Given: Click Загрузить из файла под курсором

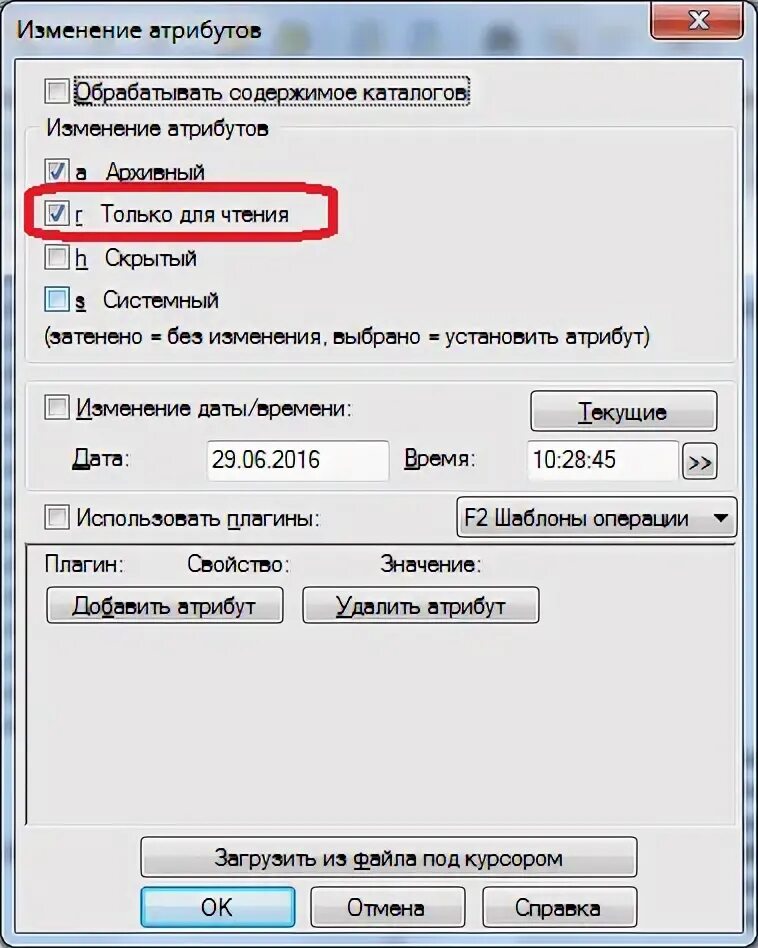Looking at the screenshot, I should [x=389, y=857].
